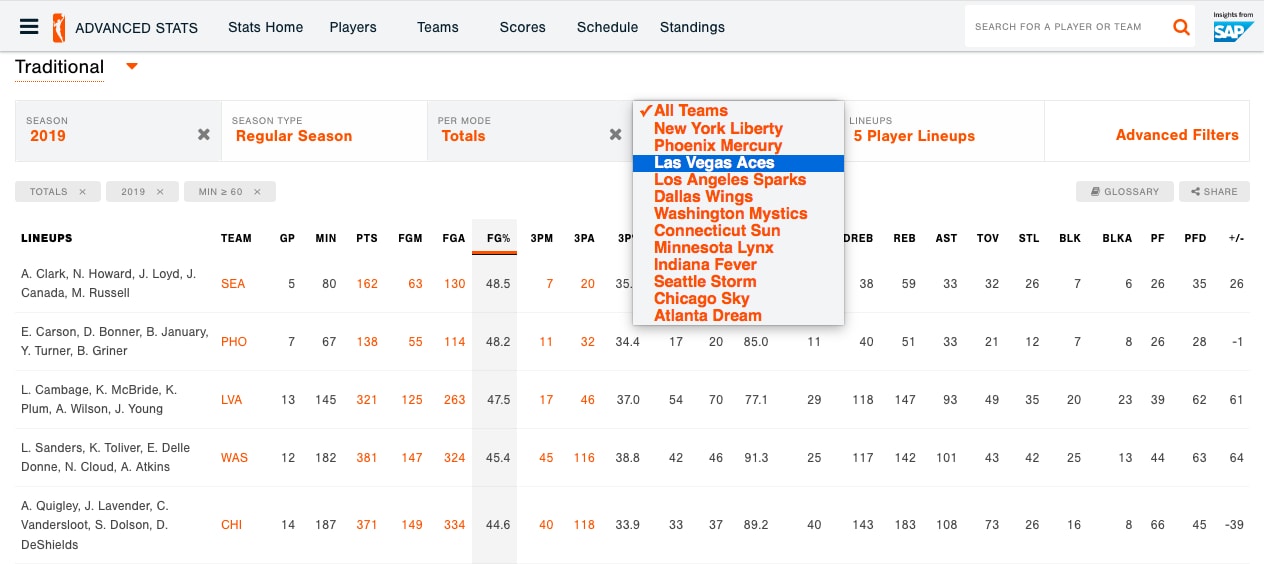The height and width of the screenshot is (564, 1264).
Task: Select Seattle Storm in the list
Action: tap(738, 281)
